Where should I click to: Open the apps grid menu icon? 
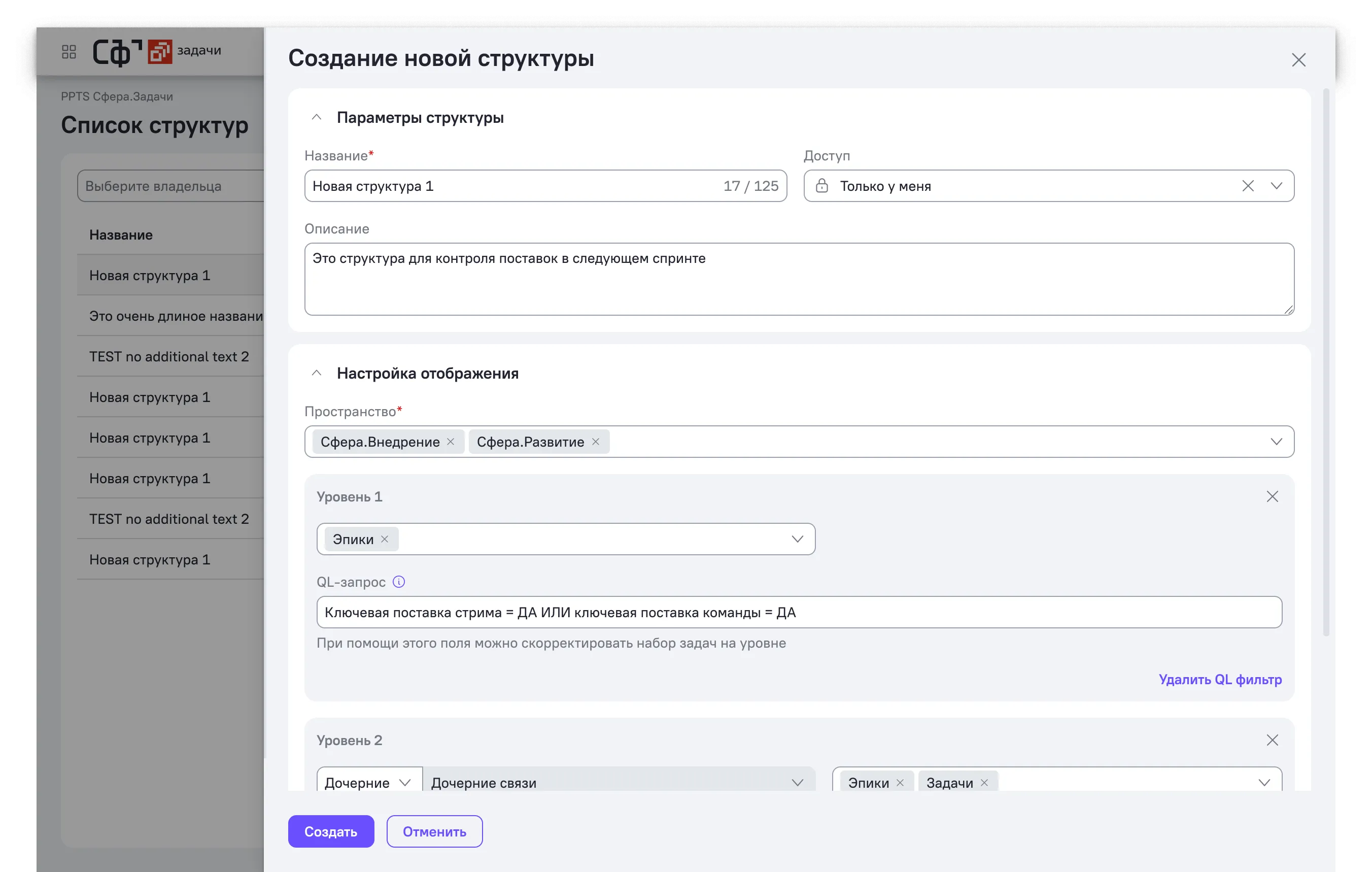coord(69,52)
